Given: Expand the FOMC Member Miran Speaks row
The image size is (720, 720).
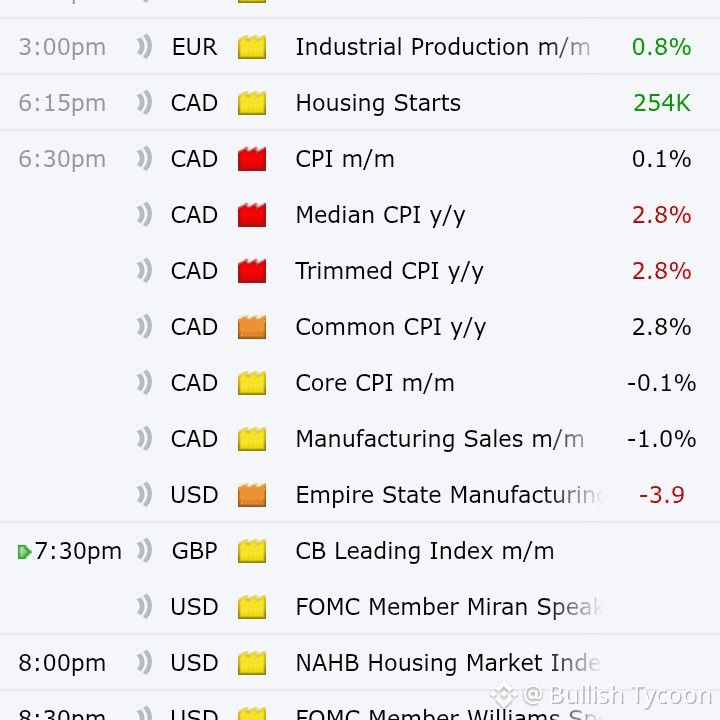Looking at the screenshot, I should tap(448, 607).
